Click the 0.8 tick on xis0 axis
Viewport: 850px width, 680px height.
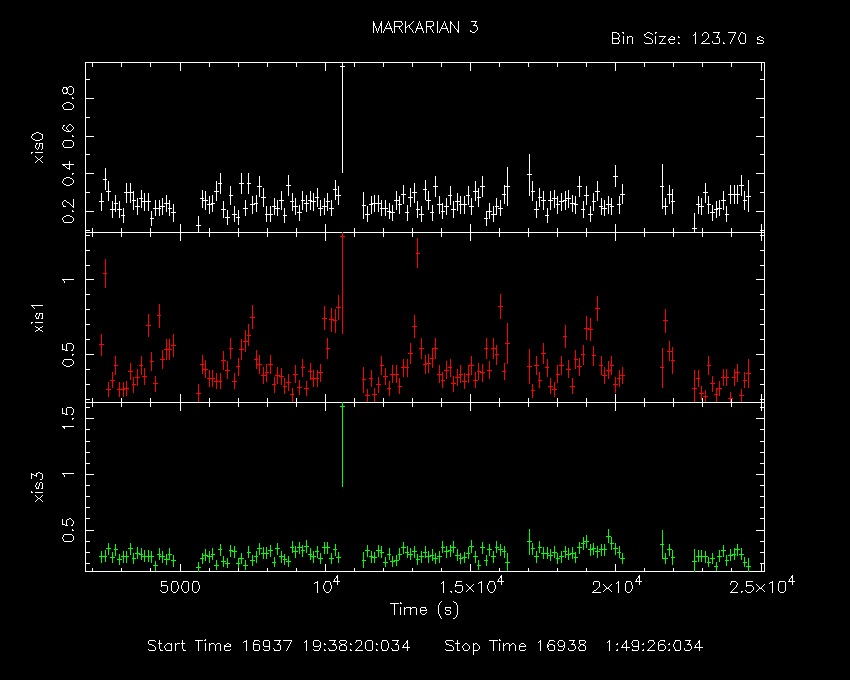68,98
